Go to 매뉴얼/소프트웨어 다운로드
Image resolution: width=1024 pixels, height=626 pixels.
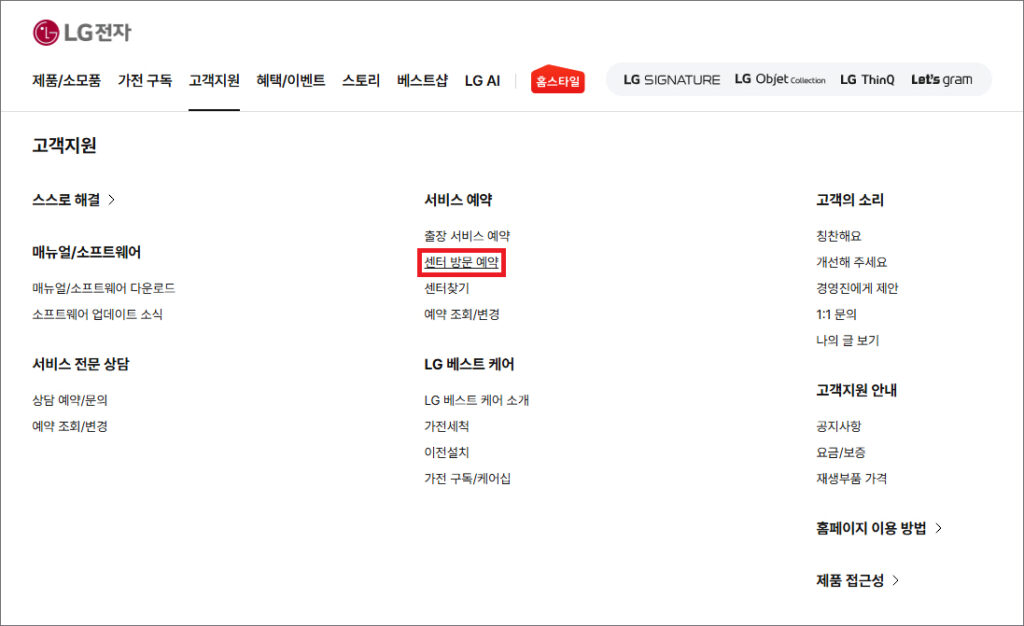(104, 288)
